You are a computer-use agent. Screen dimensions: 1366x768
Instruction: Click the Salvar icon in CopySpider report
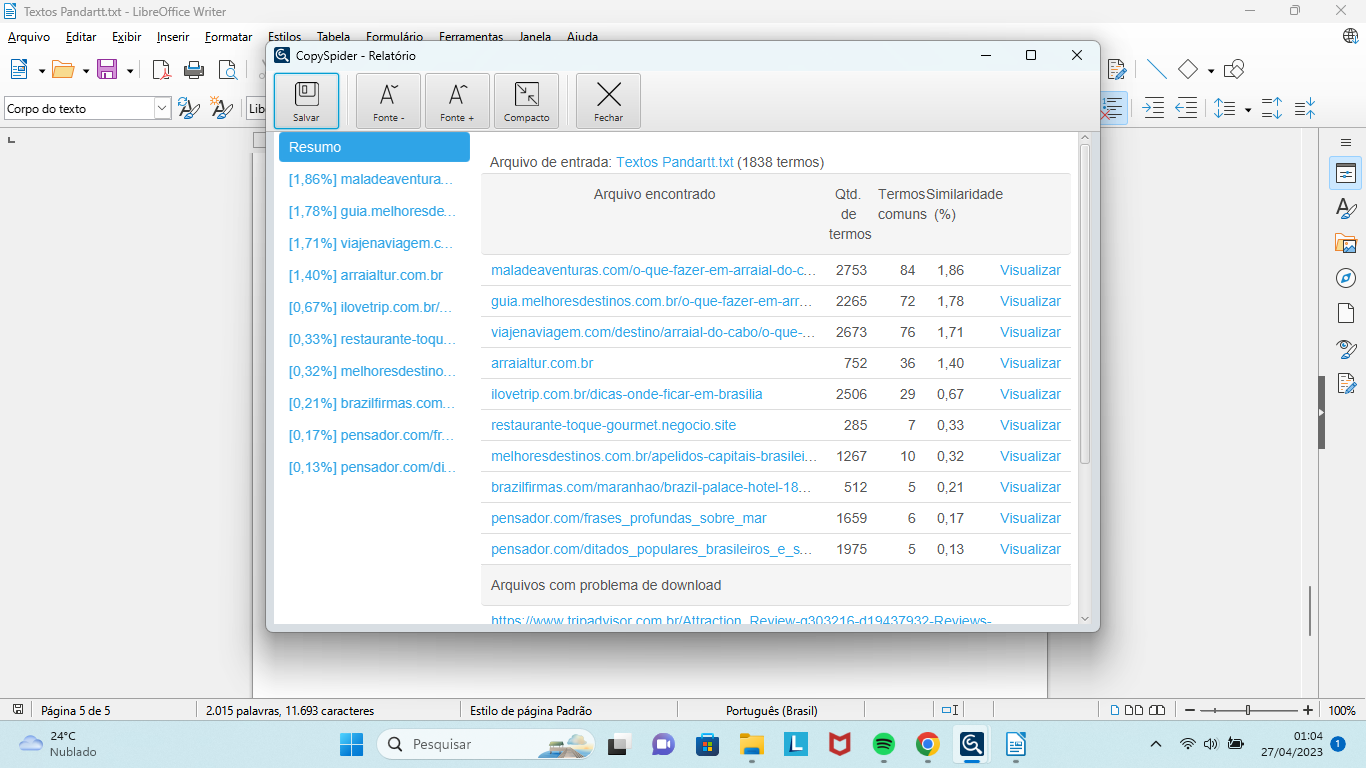(306, 101)
